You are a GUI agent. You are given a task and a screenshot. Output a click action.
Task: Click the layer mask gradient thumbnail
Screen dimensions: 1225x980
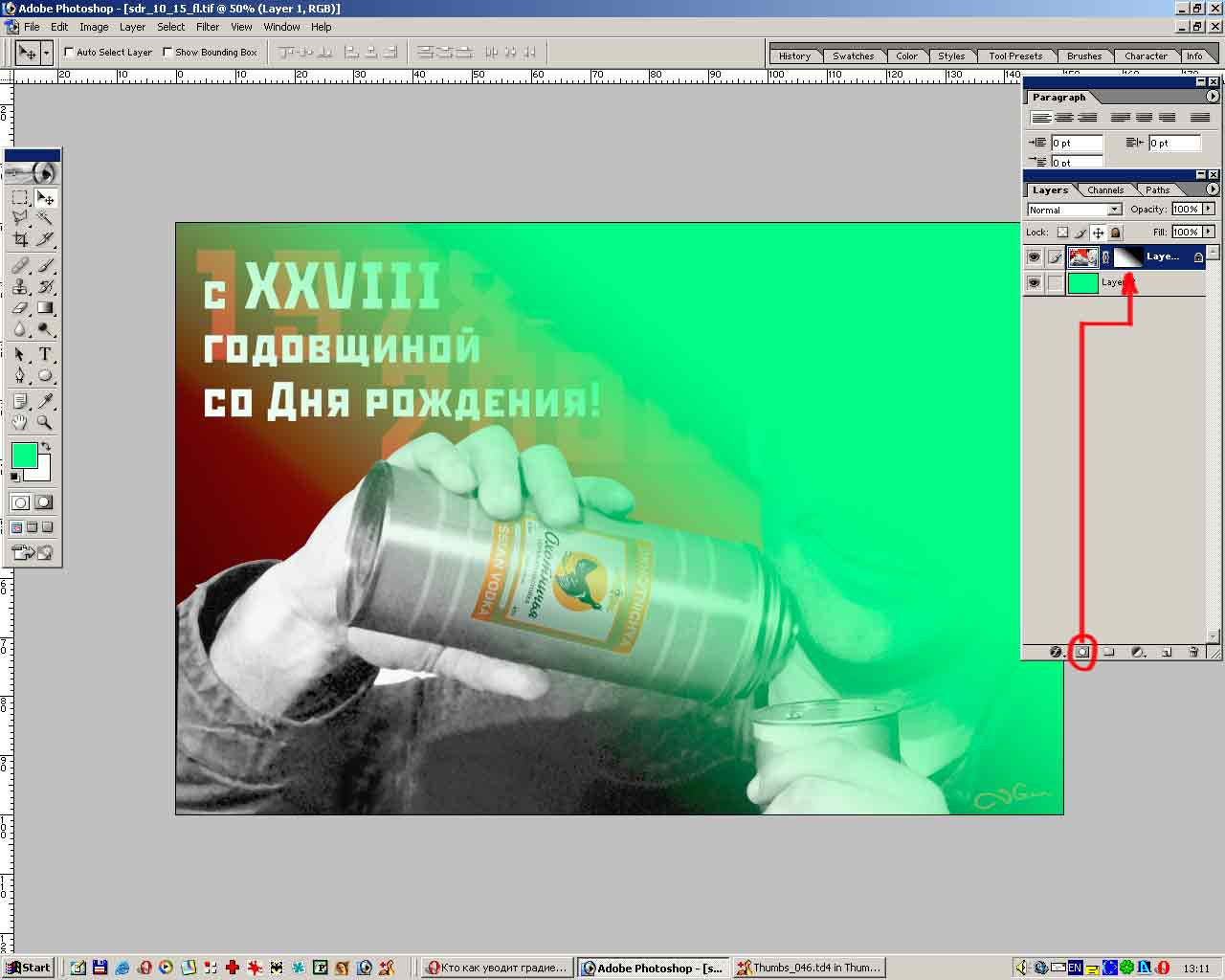[1129, 256]
